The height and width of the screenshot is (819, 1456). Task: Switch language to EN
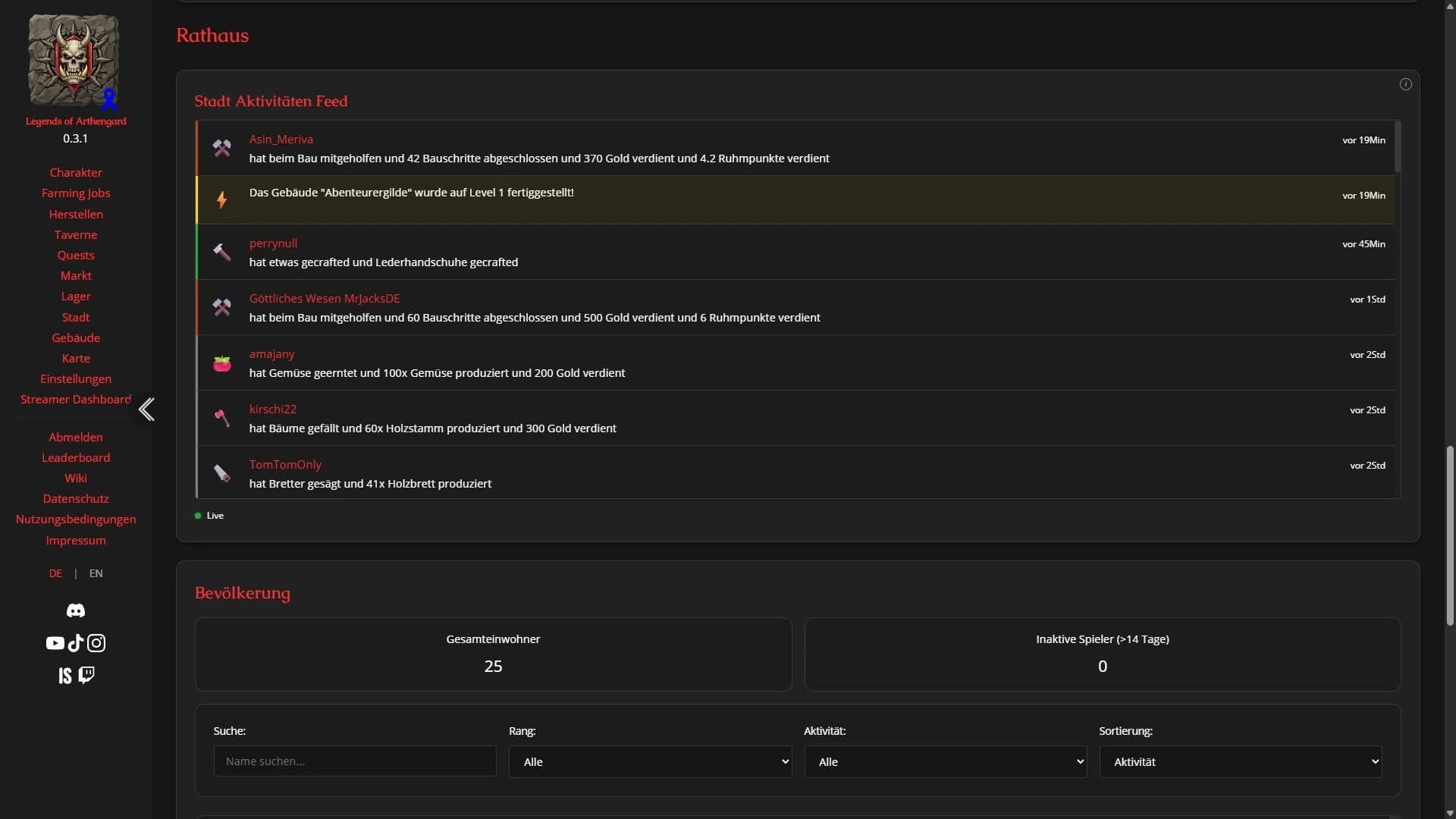click(x=96, y=573)
